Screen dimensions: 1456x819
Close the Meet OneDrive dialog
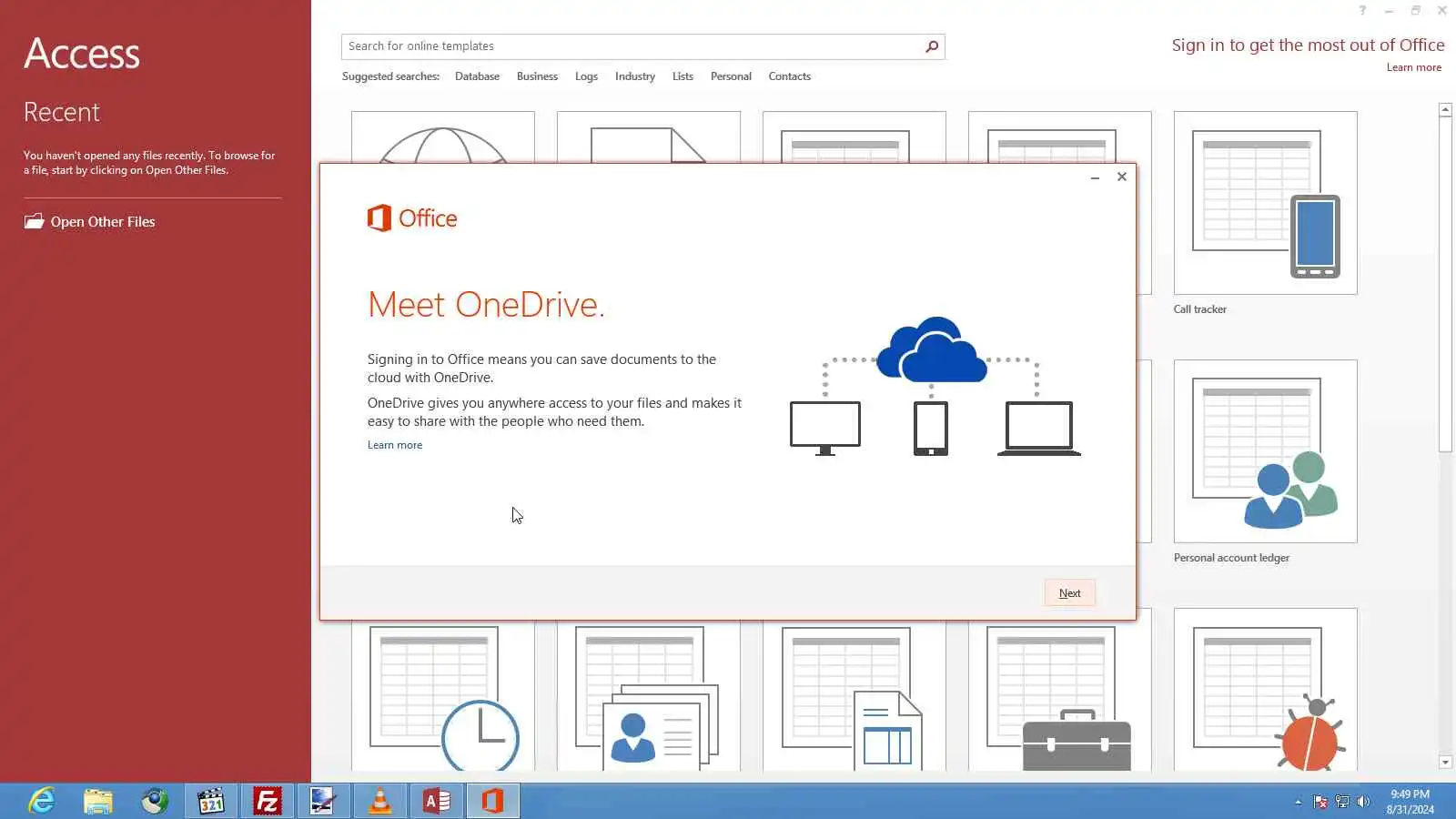(x=1121, y=177)
